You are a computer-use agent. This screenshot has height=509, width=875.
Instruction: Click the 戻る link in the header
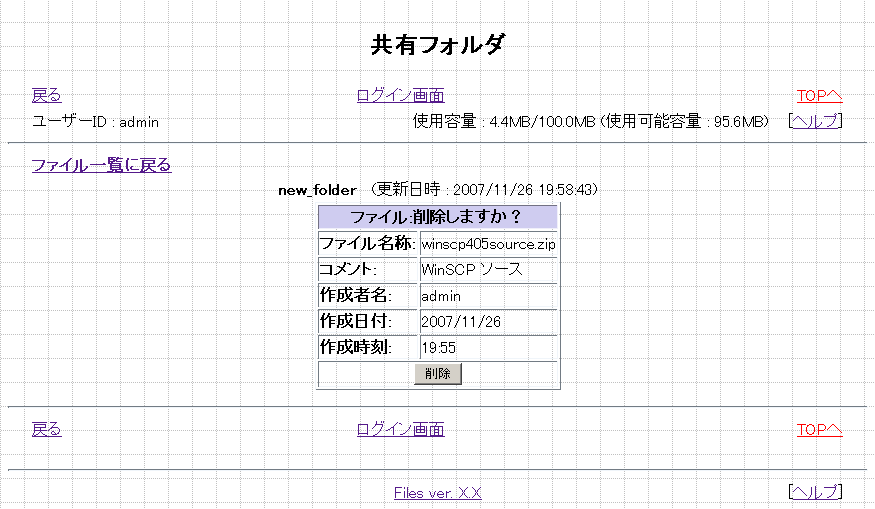tap(46, 96)
